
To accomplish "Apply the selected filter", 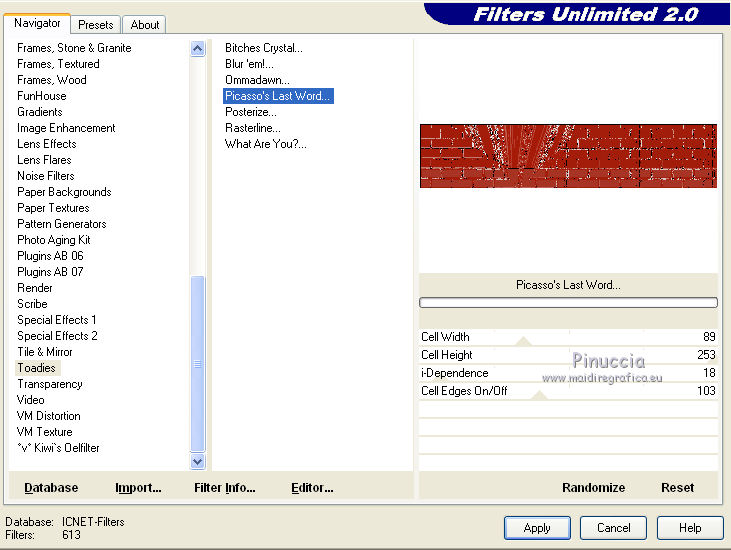I will coord(537,528).
